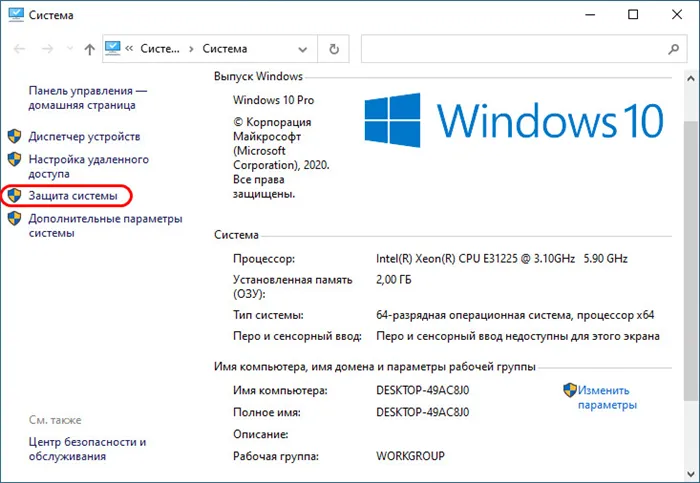This screenshot has width=700, height=483.
Task: Click the Система breadcrumb segment
Action: pyautogui.click(x=225, y=49)
